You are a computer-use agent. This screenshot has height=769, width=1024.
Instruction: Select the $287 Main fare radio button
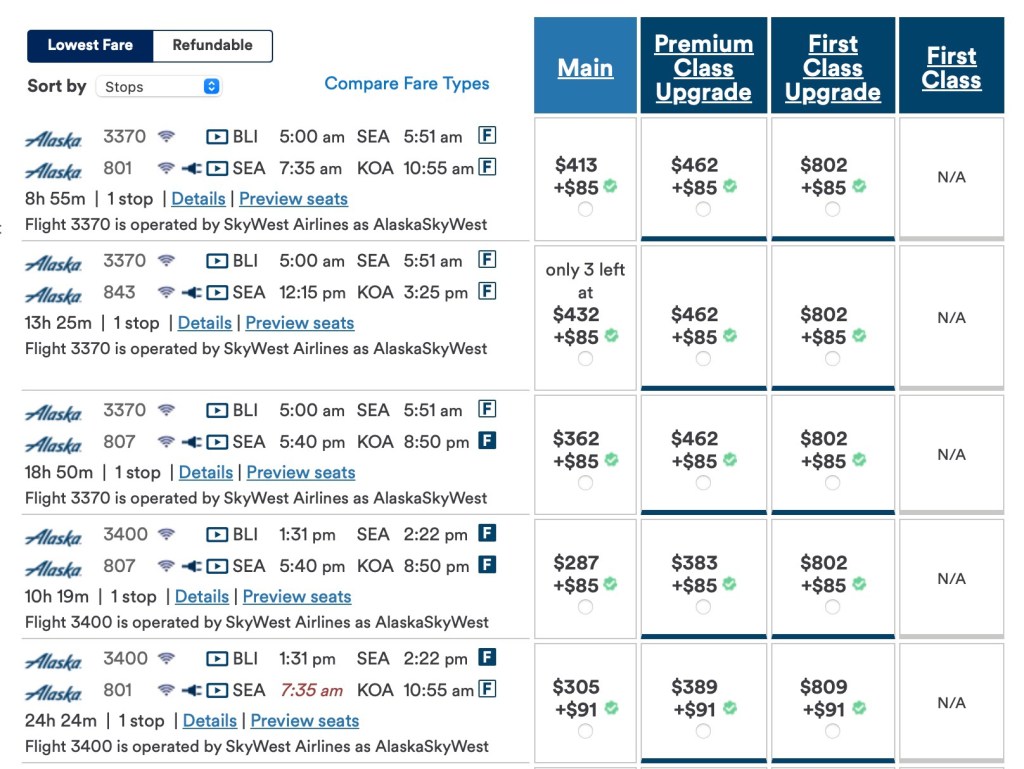click(x=585, y=607)
